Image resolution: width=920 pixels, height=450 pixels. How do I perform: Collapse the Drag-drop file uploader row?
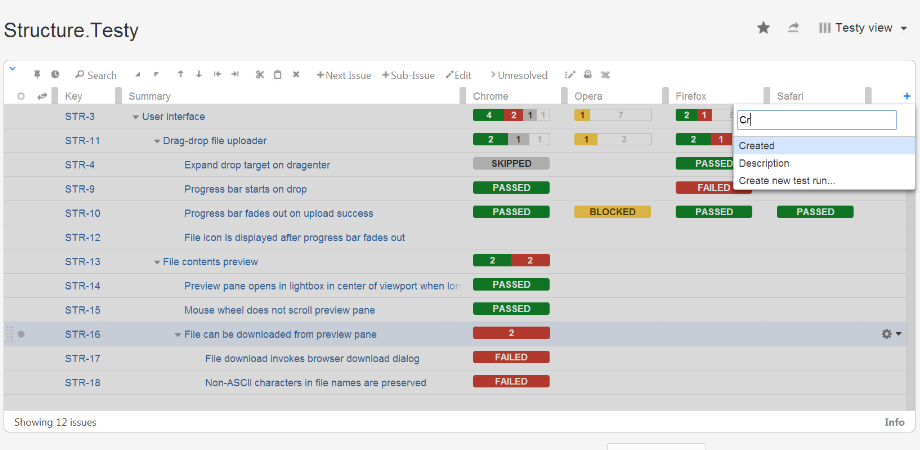[157, 141]
